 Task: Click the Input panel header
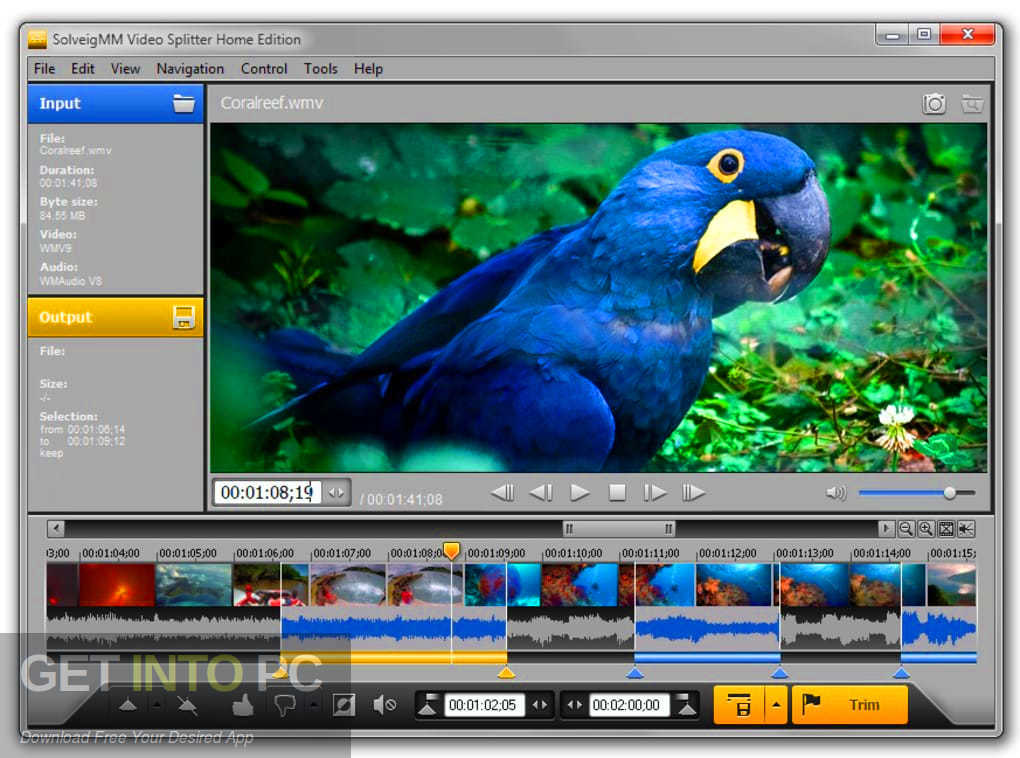coord(116,103)
